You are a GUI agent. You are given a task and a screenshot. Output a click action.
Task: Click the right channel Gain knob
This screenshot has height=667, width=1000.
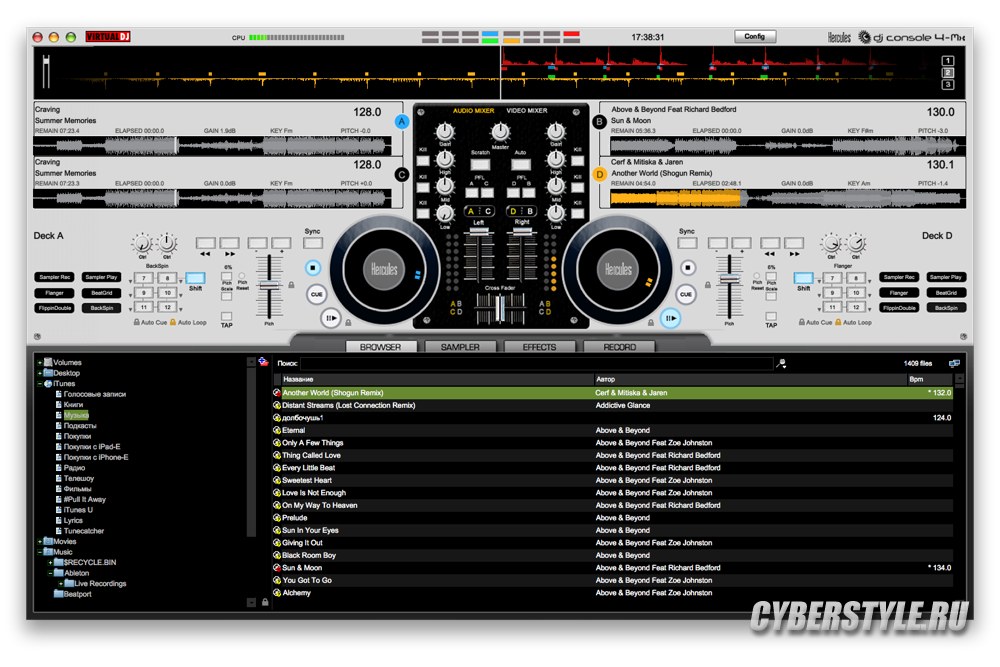click(555, 132)
